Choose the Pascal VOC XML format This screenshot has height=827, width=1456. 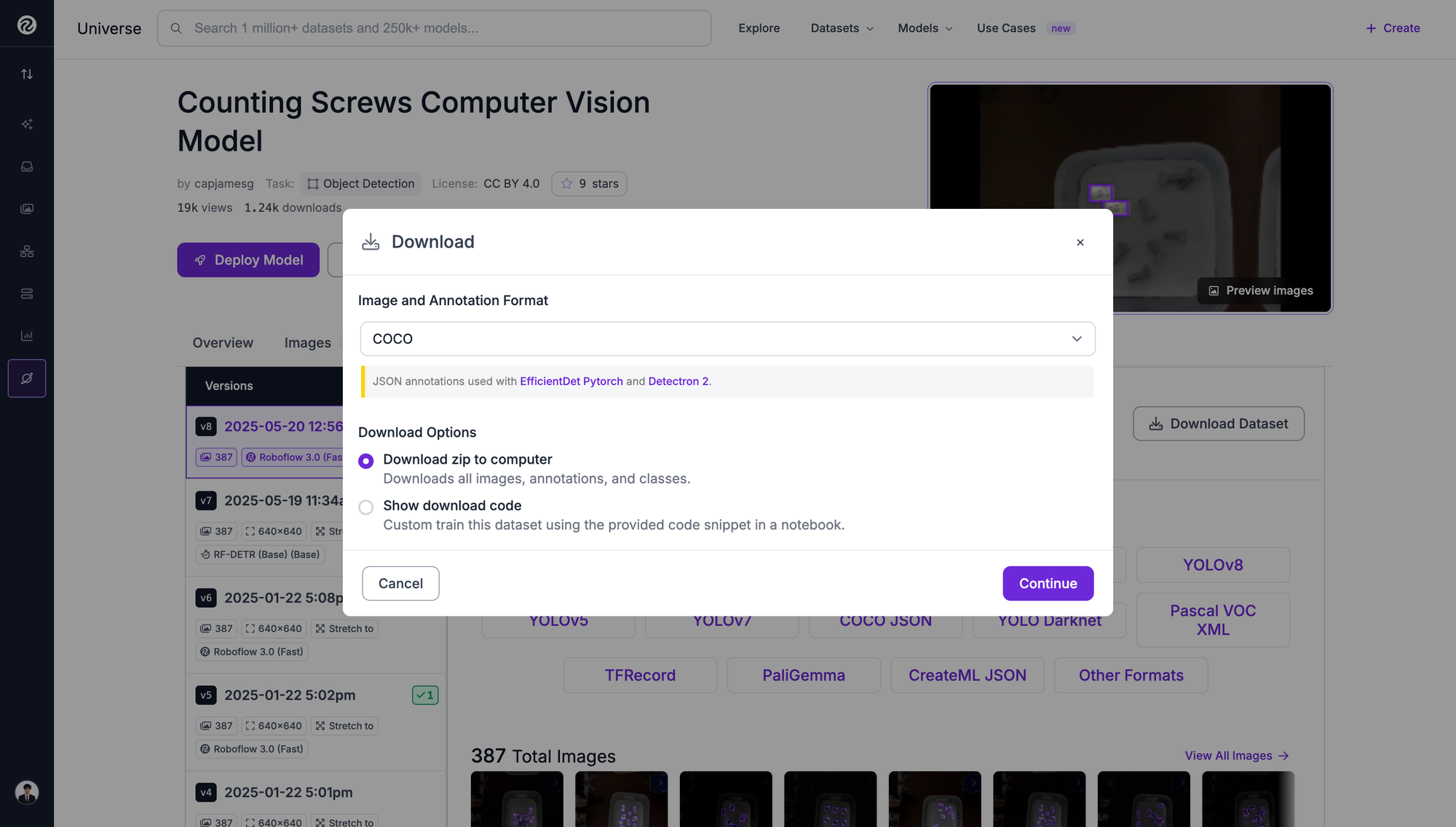(1213, 620)
